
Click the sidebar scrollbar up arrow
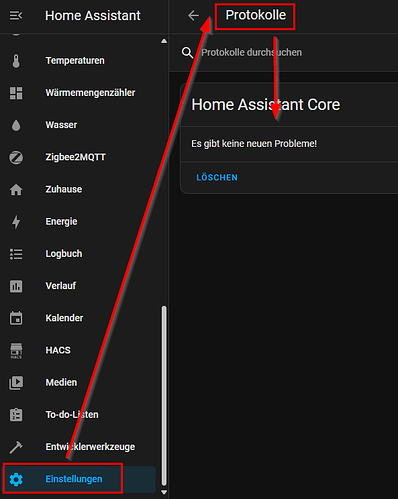164,41
